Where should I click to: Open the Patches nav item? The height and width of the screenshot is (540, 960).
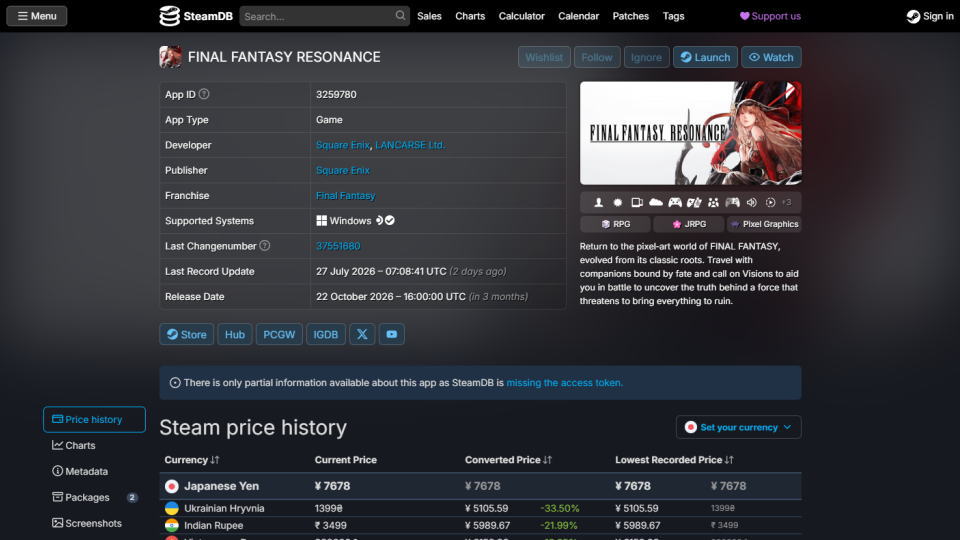[x=630, y=16]
